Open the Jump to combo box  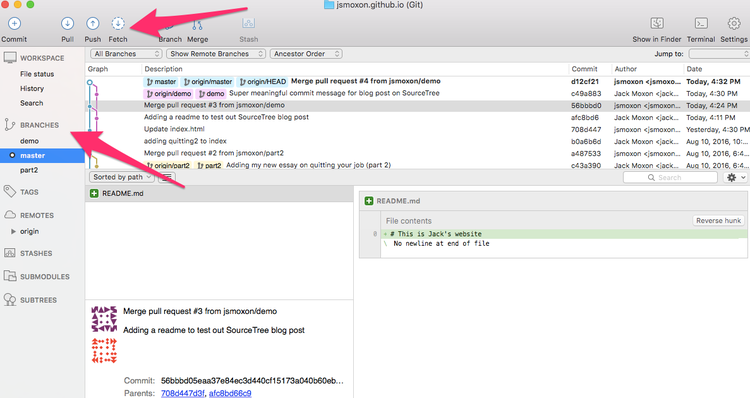(x=718, y=54)
